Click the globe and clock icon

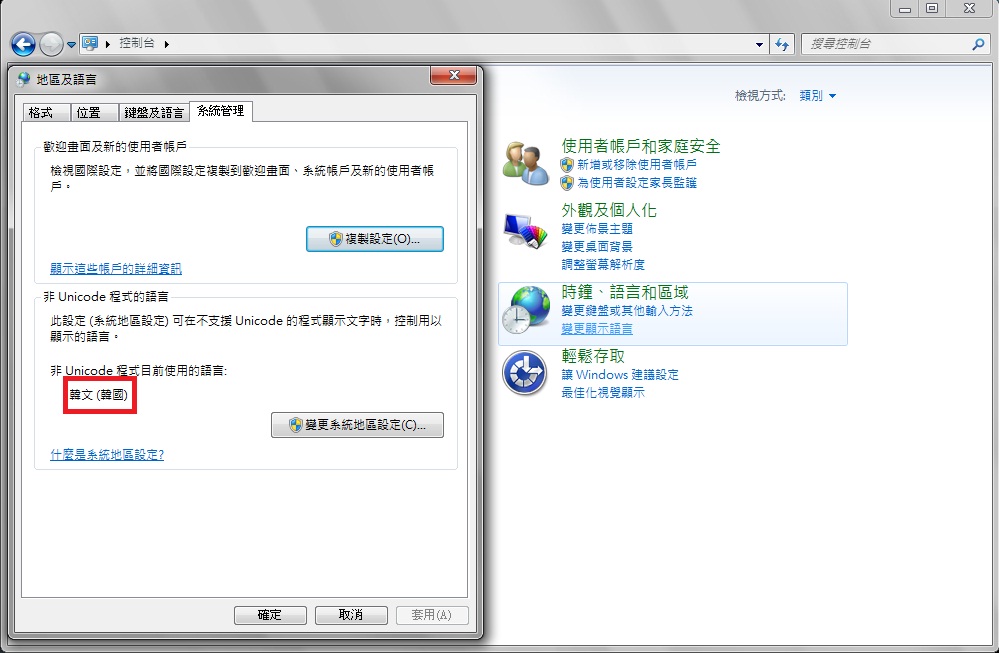[x=526, y=310]
